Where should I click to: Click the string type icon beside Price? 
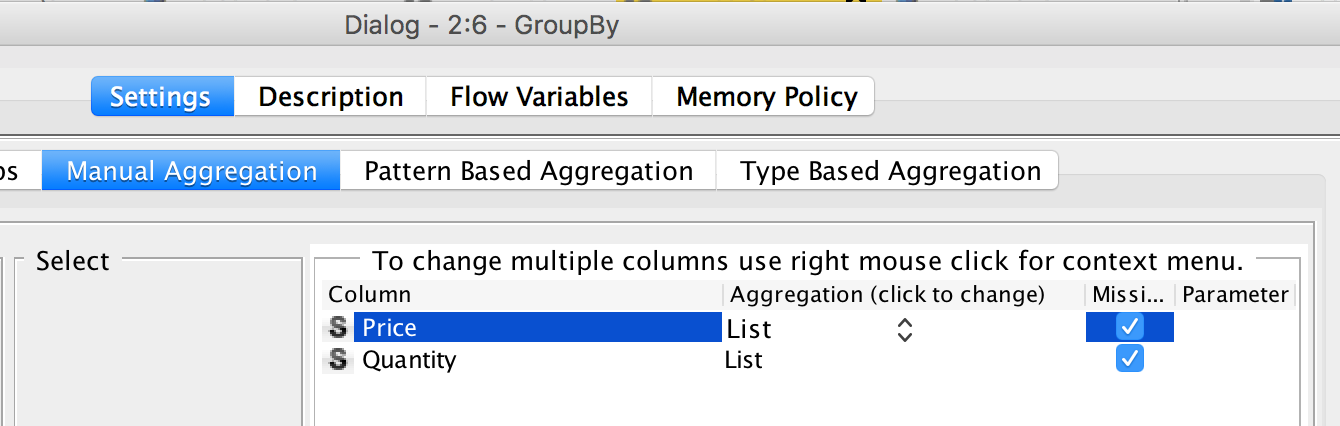(x=339, y=328)
